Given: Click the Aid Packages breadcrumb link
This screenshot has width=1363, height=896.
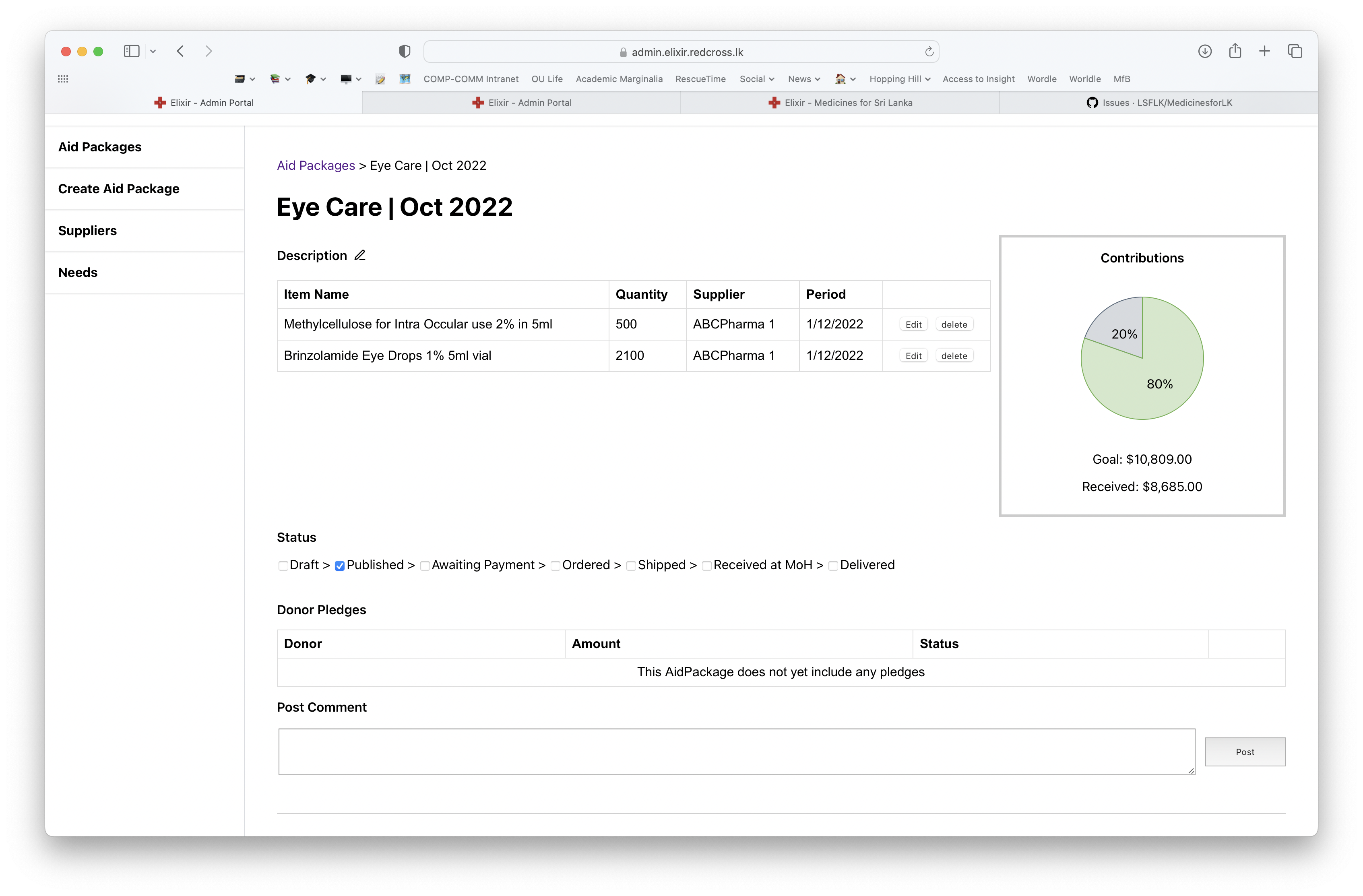Looking at the screenshot, I should tap(316, 165).
